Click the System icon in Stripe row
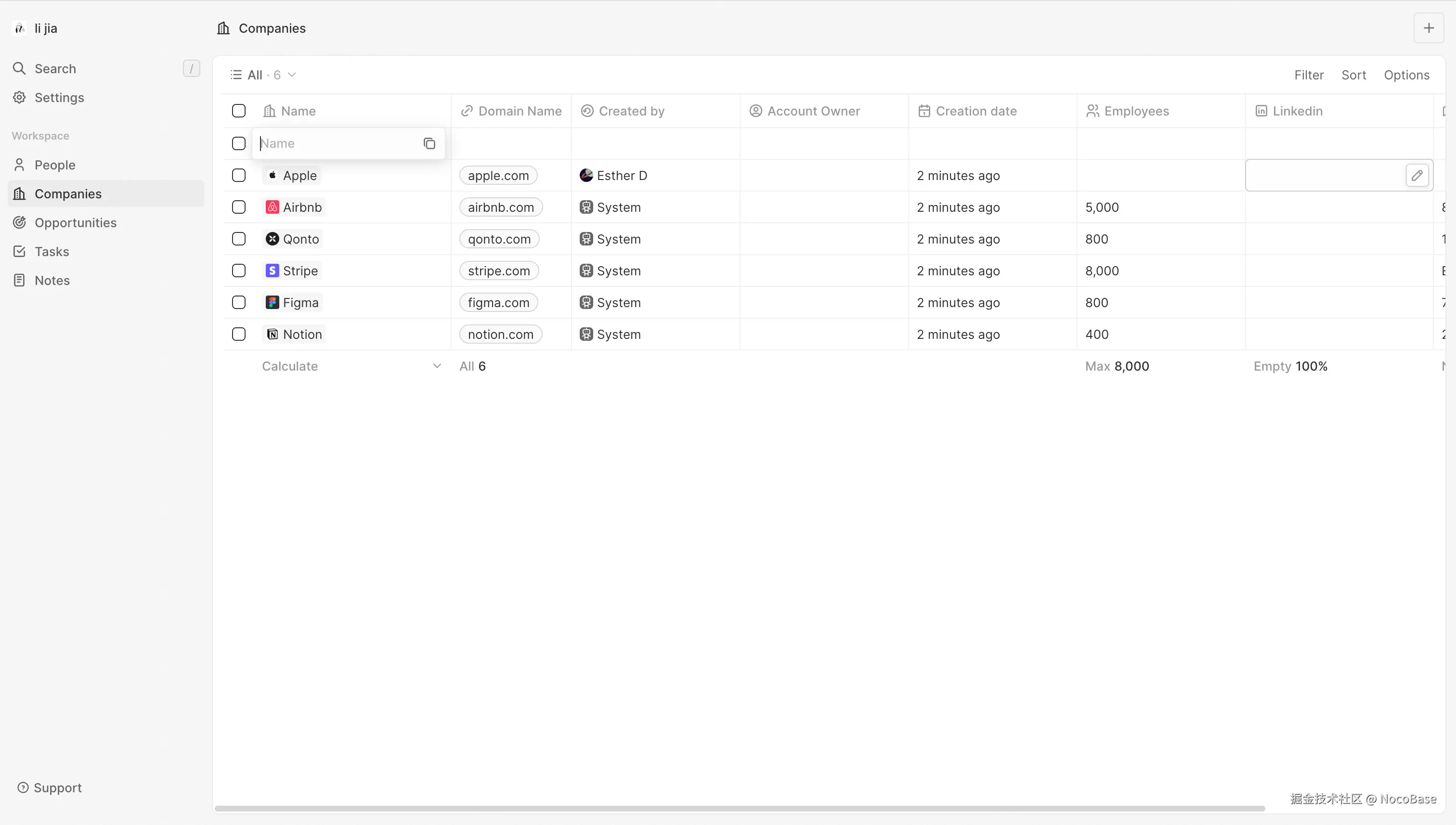 (586, 271)
